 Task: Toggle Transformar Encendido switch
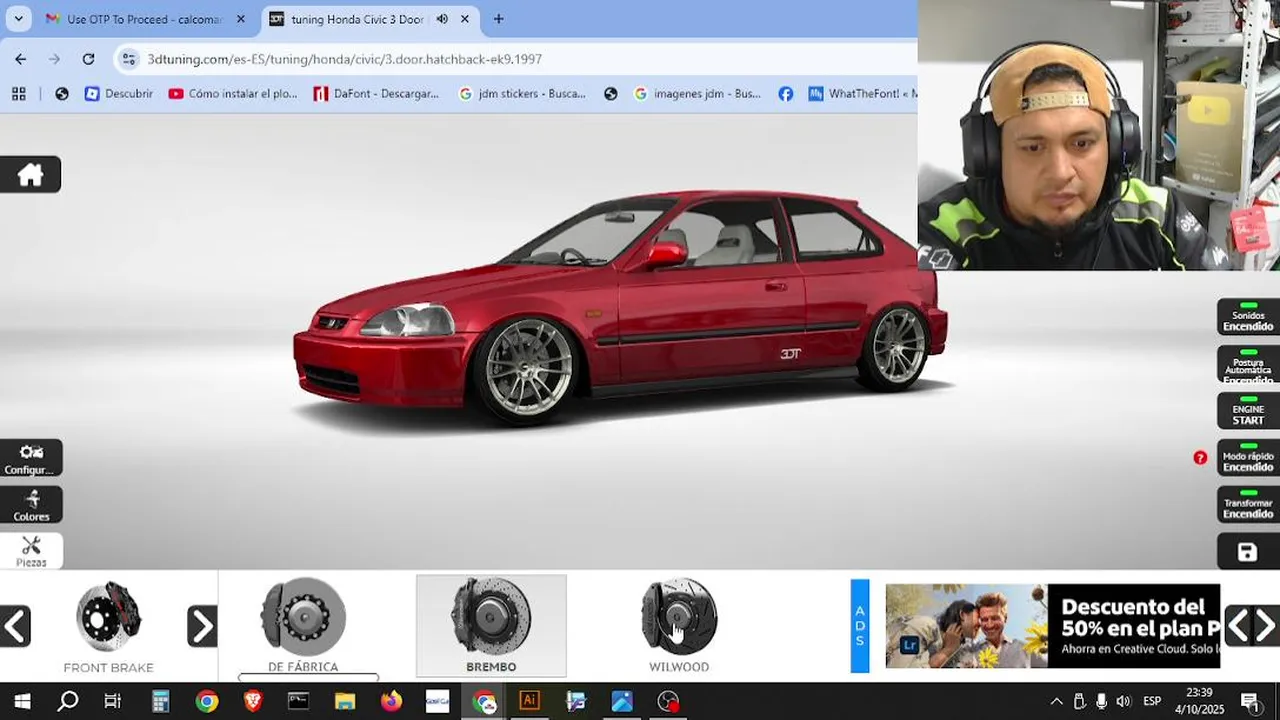click(x=1248, y=505)
